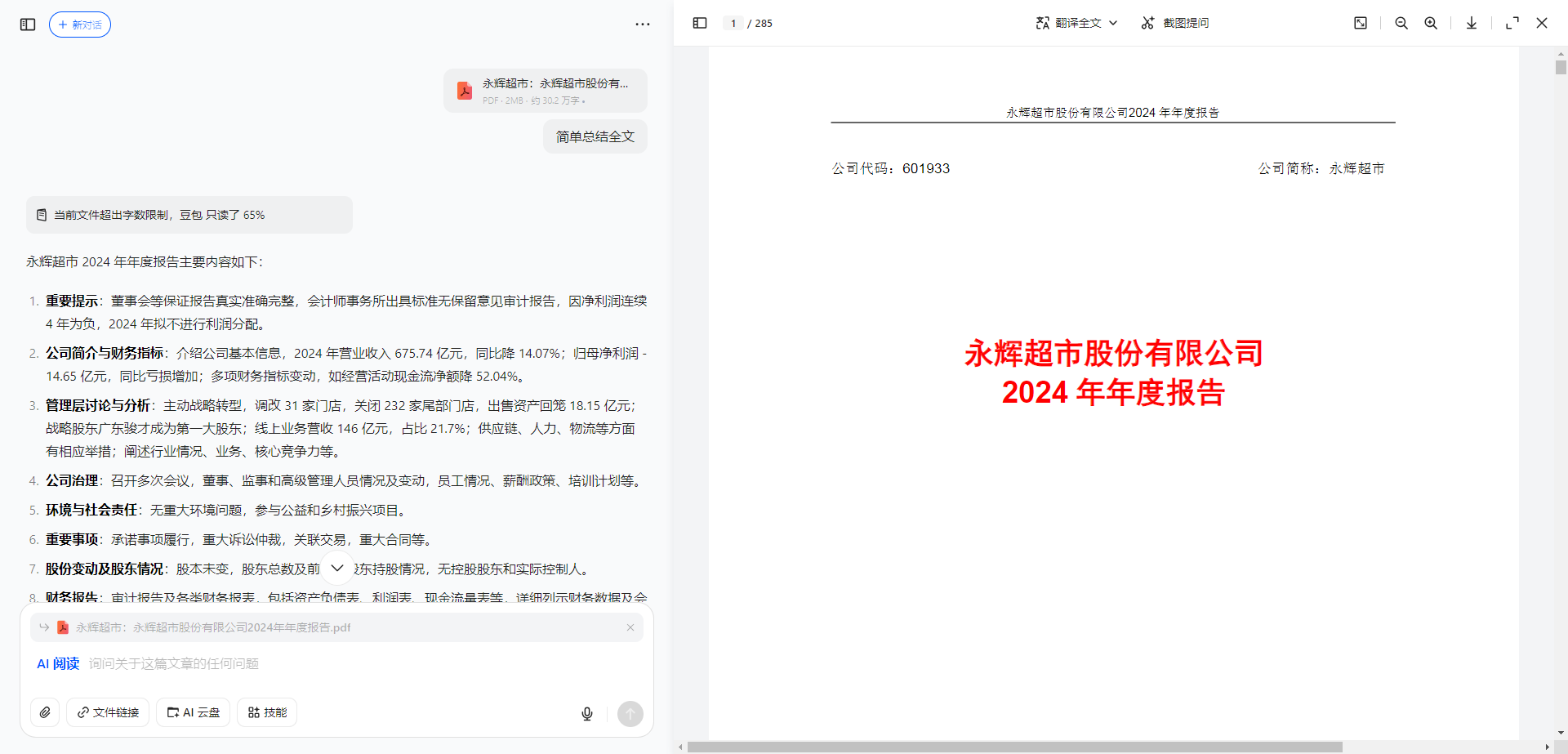
Task: Open the 技能 skills menu
Action: tap(267, 712)
